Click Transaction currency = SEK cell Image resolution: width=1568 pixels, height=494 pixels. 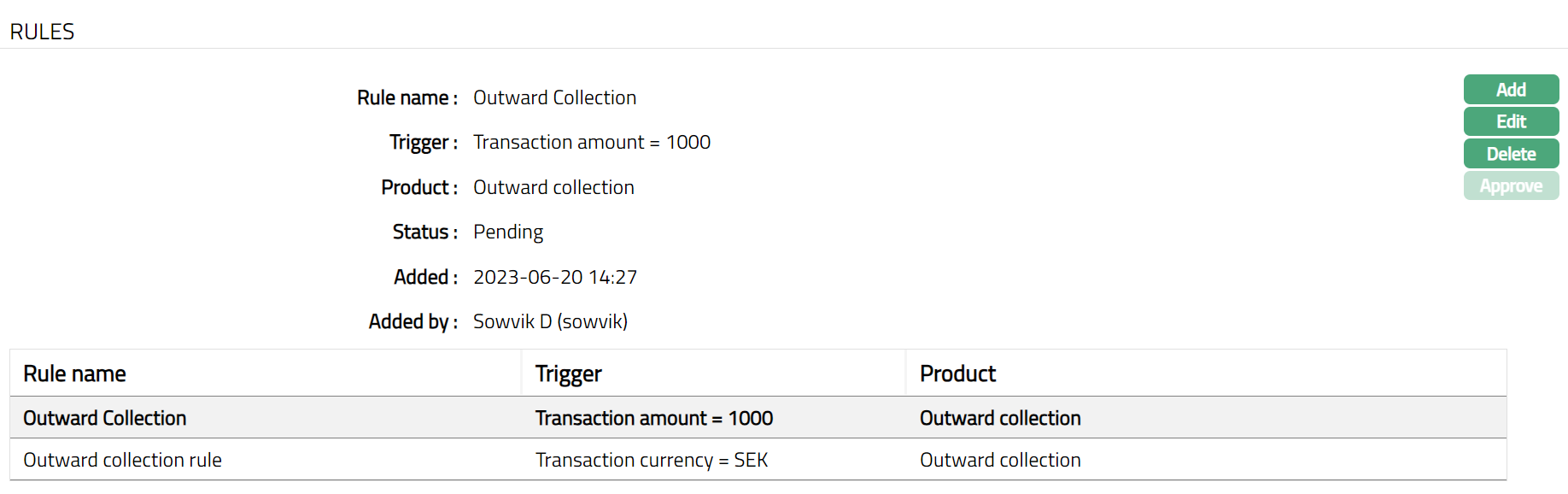tap(652, 460)
